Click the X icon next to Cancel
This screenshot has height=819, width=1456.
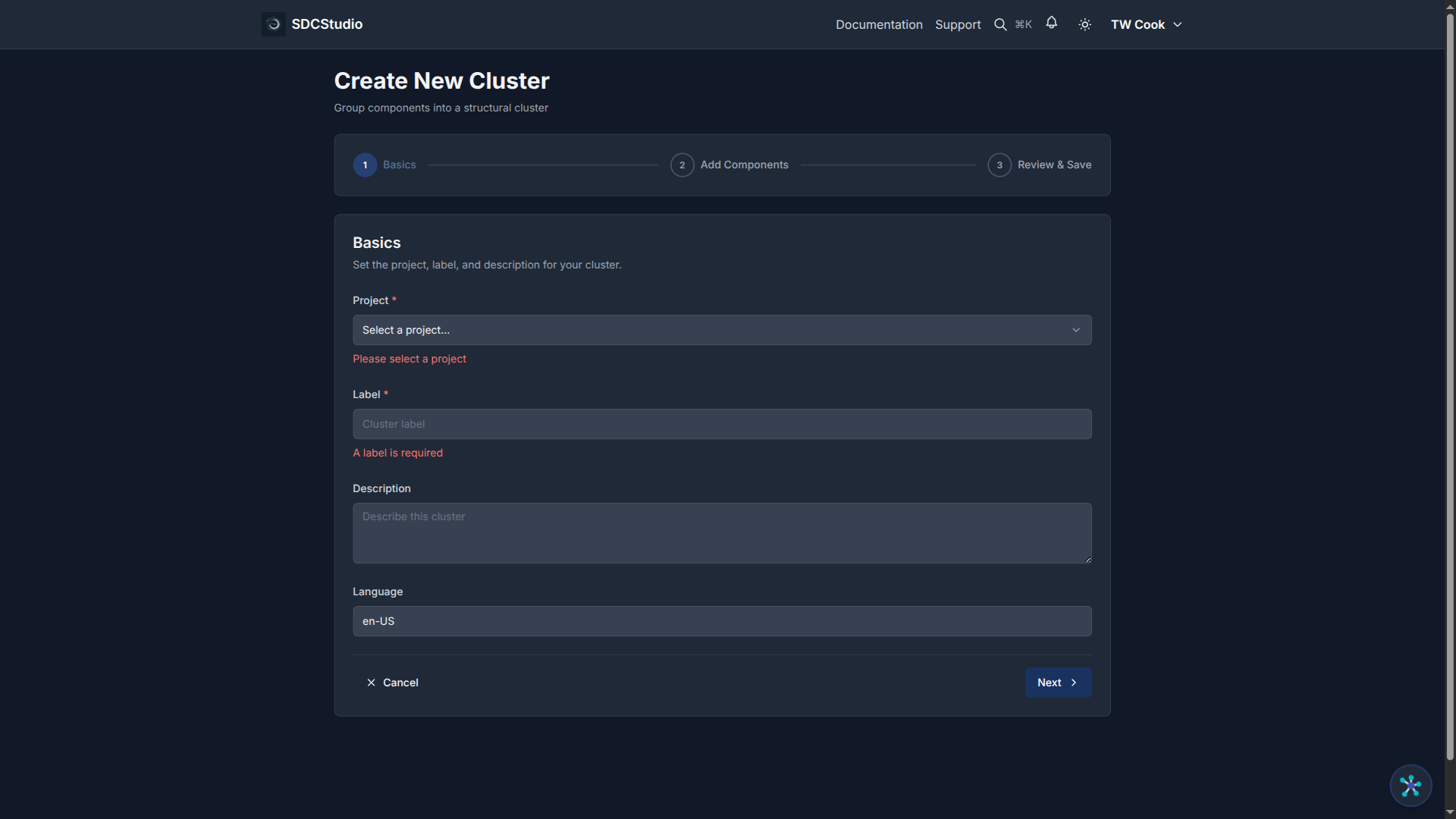tap(371, 682)
